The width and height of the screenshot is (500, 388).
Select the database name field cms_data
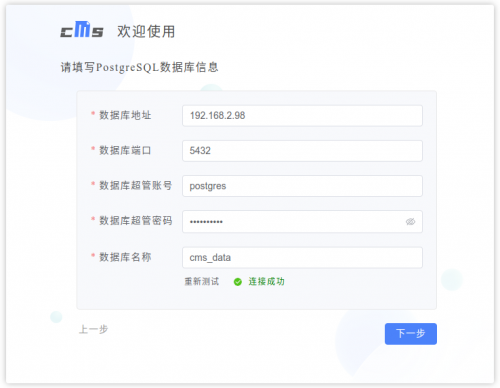click(302, 257)
